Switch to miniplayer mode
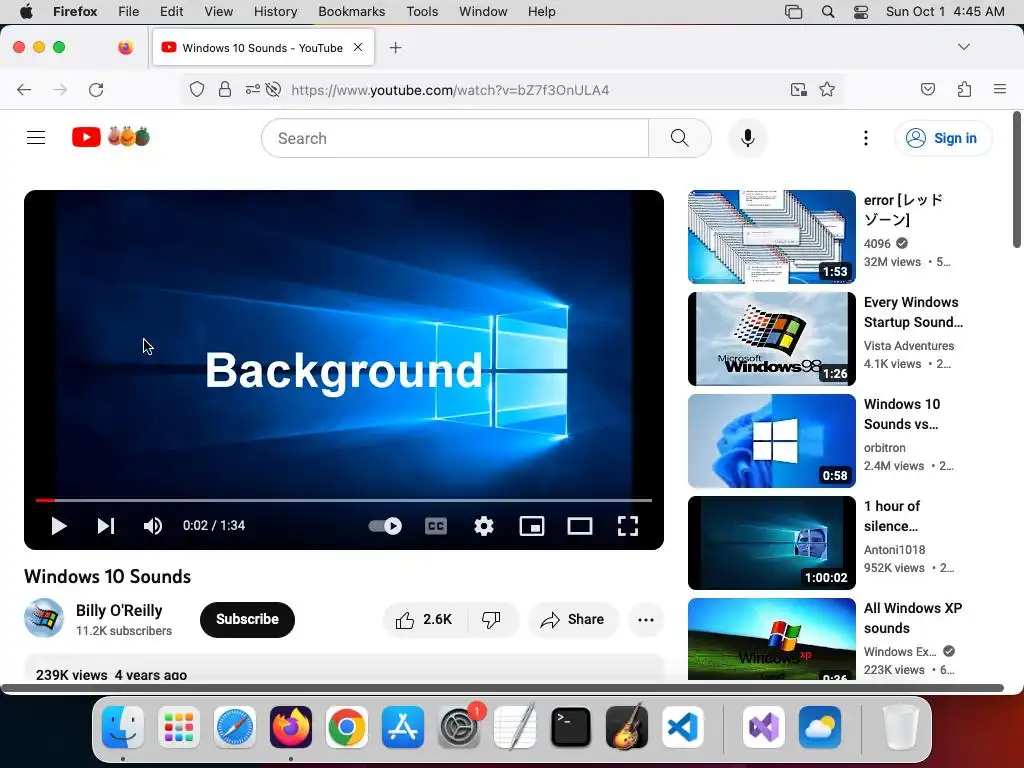The height and width of the screenshot is (768, 1024). 532,526
